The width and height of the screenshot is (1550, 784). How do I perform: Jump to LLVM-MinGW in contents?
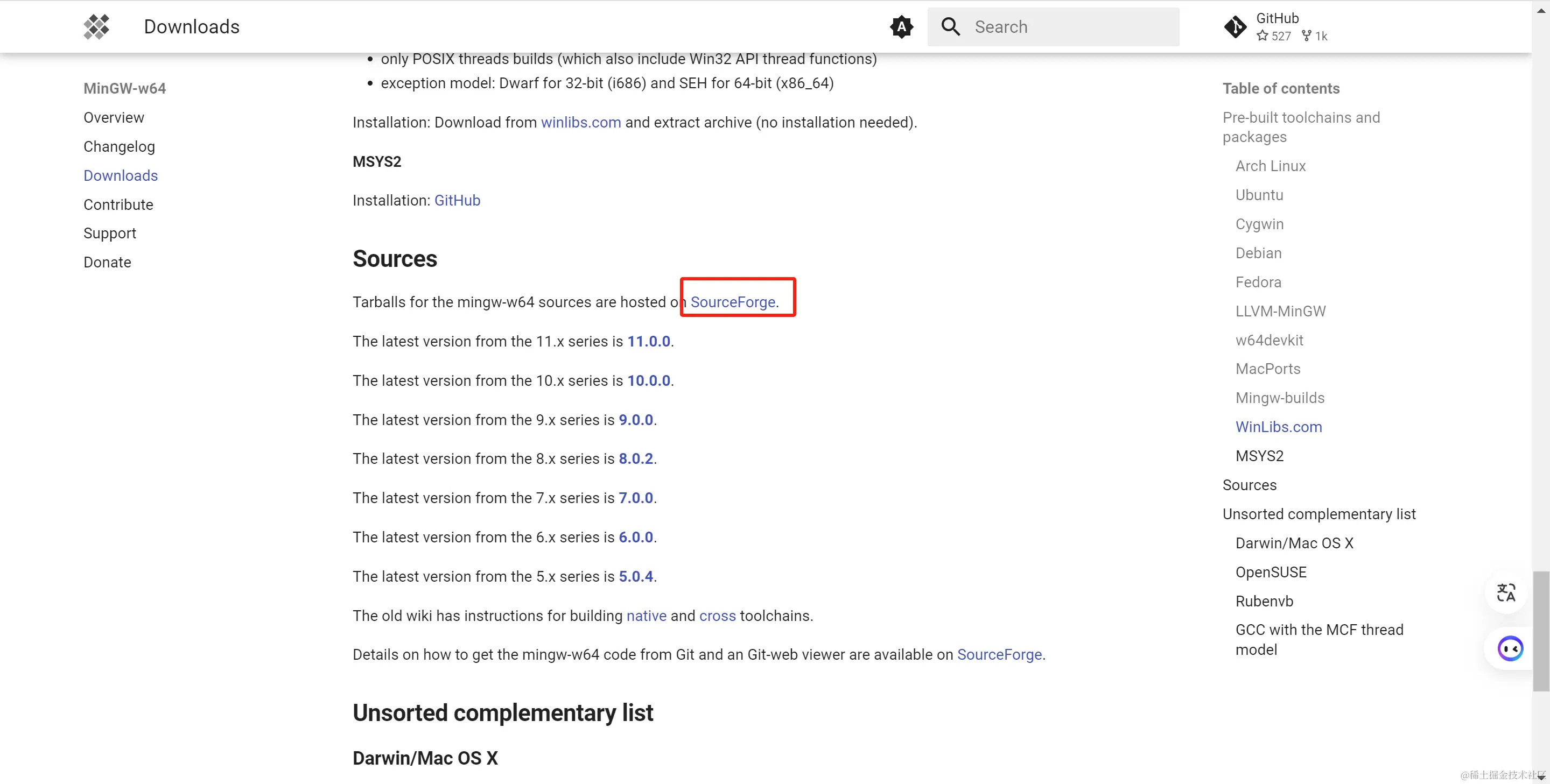click(x=1280, y=311)
